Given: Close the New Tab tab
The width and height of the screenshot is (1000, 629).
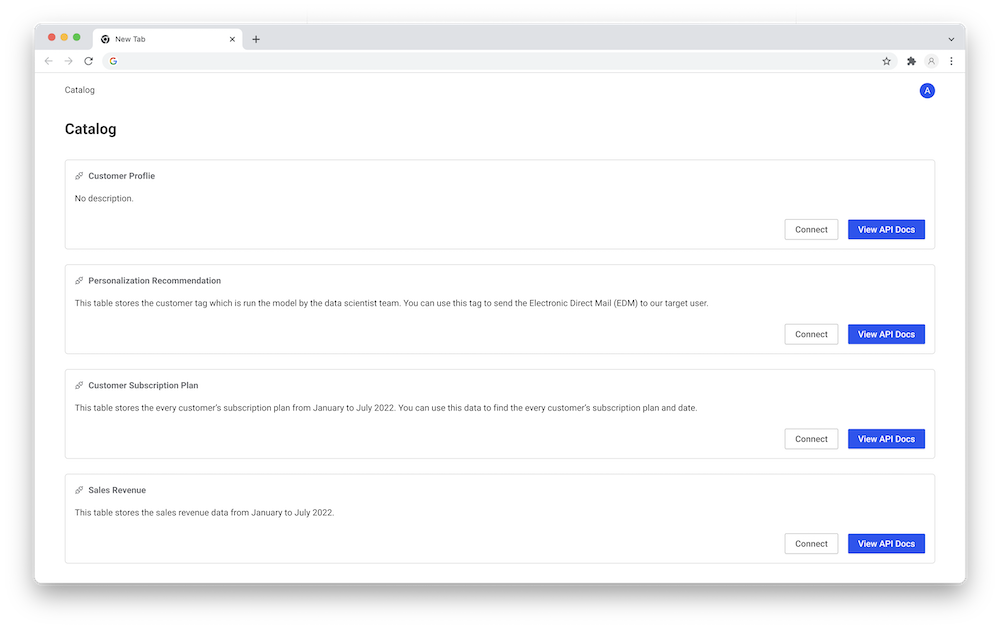Looking at the screenshot, I should click(233, 39).
